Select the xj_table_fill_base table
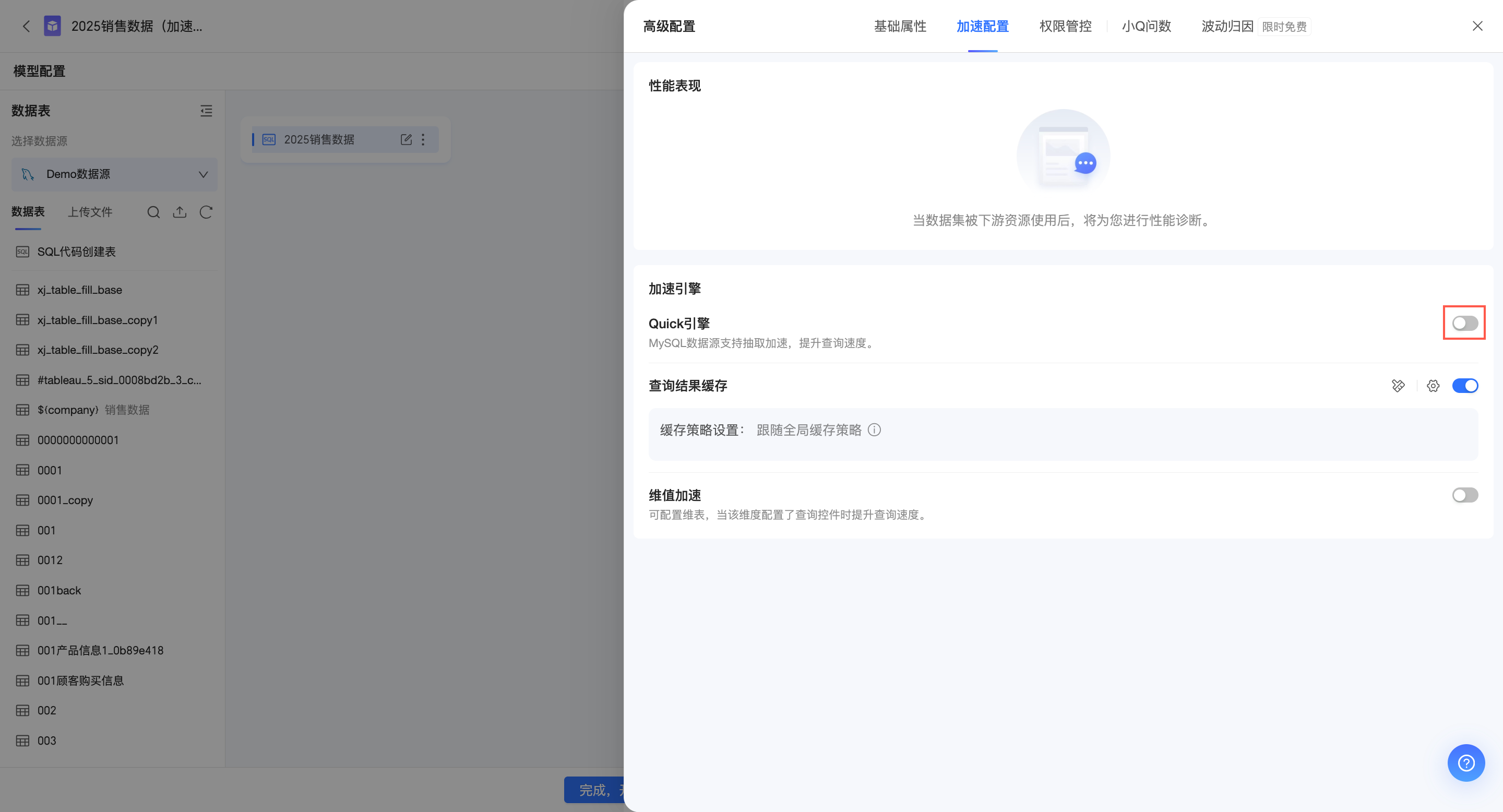This screenshot has height=812, width=1503. pos(80,290)
